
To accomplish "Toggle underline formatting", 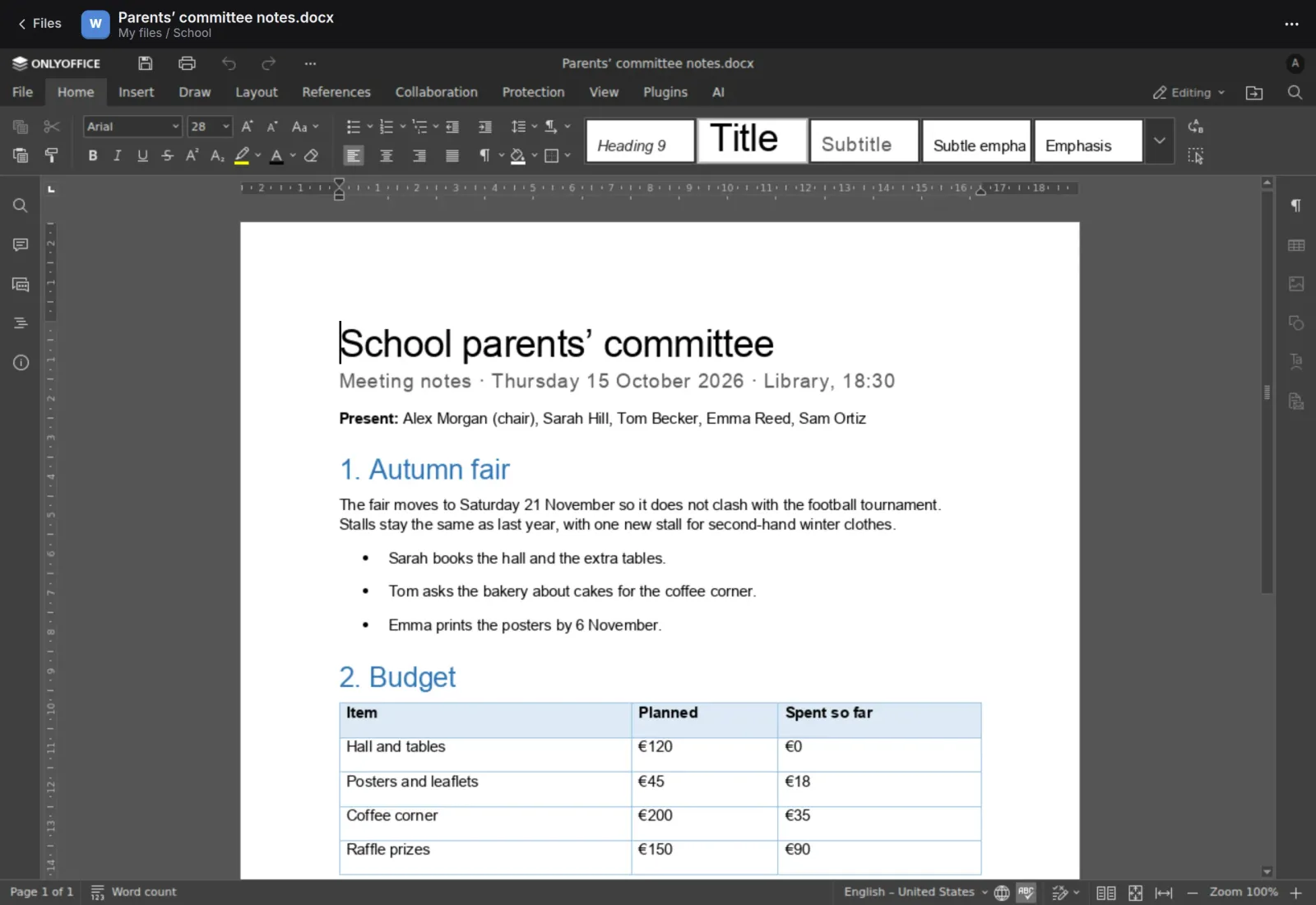I will [x=142, y=155].
